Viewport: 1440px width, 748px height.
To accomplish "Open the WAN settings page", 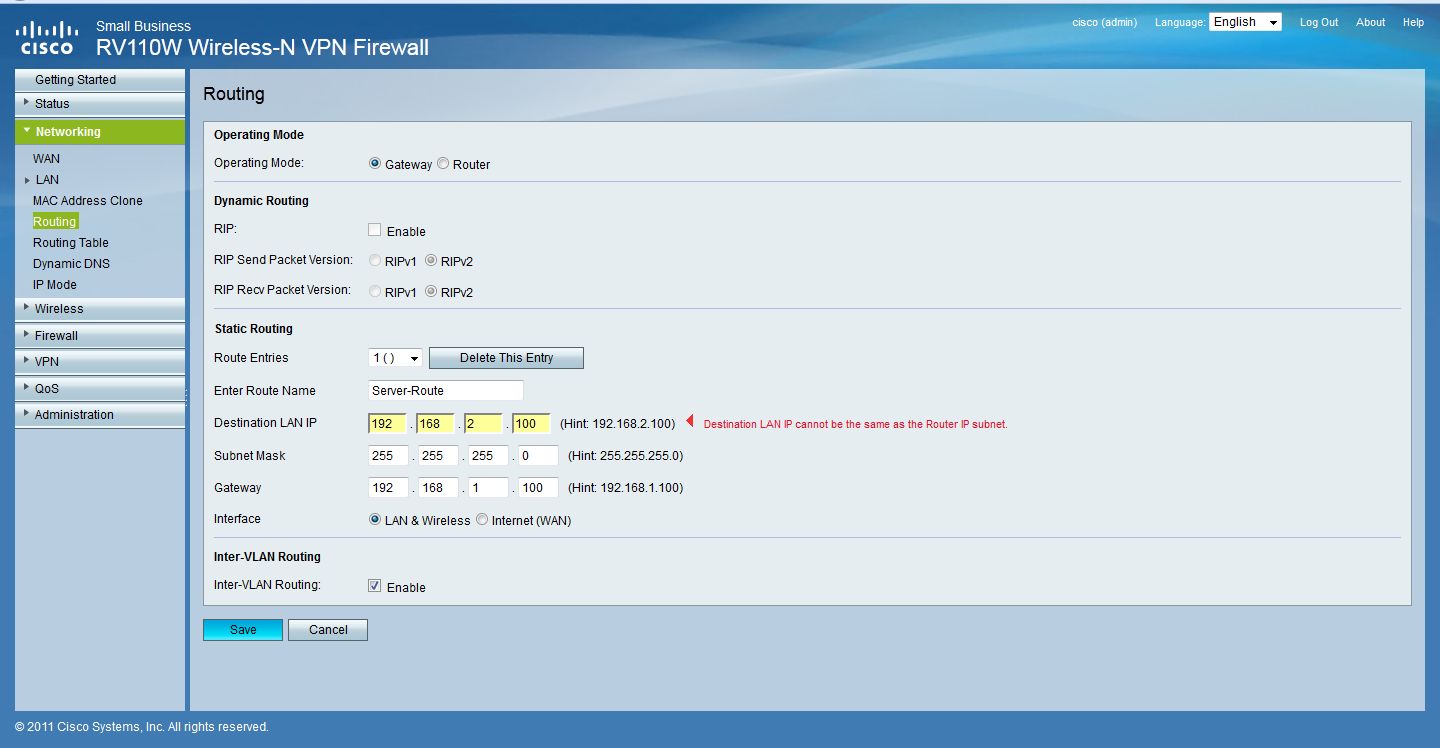I will (x=46, y=159).
